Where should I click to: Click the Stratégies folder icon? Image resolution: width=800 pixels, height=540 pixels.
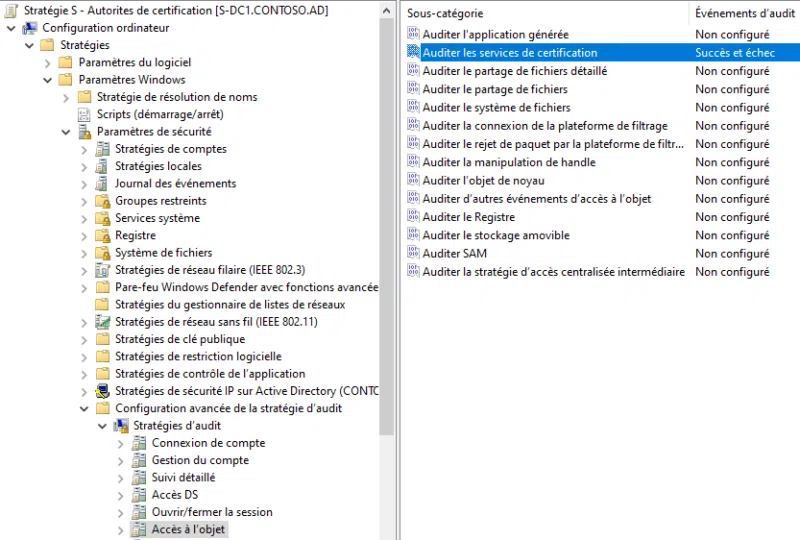47,45
